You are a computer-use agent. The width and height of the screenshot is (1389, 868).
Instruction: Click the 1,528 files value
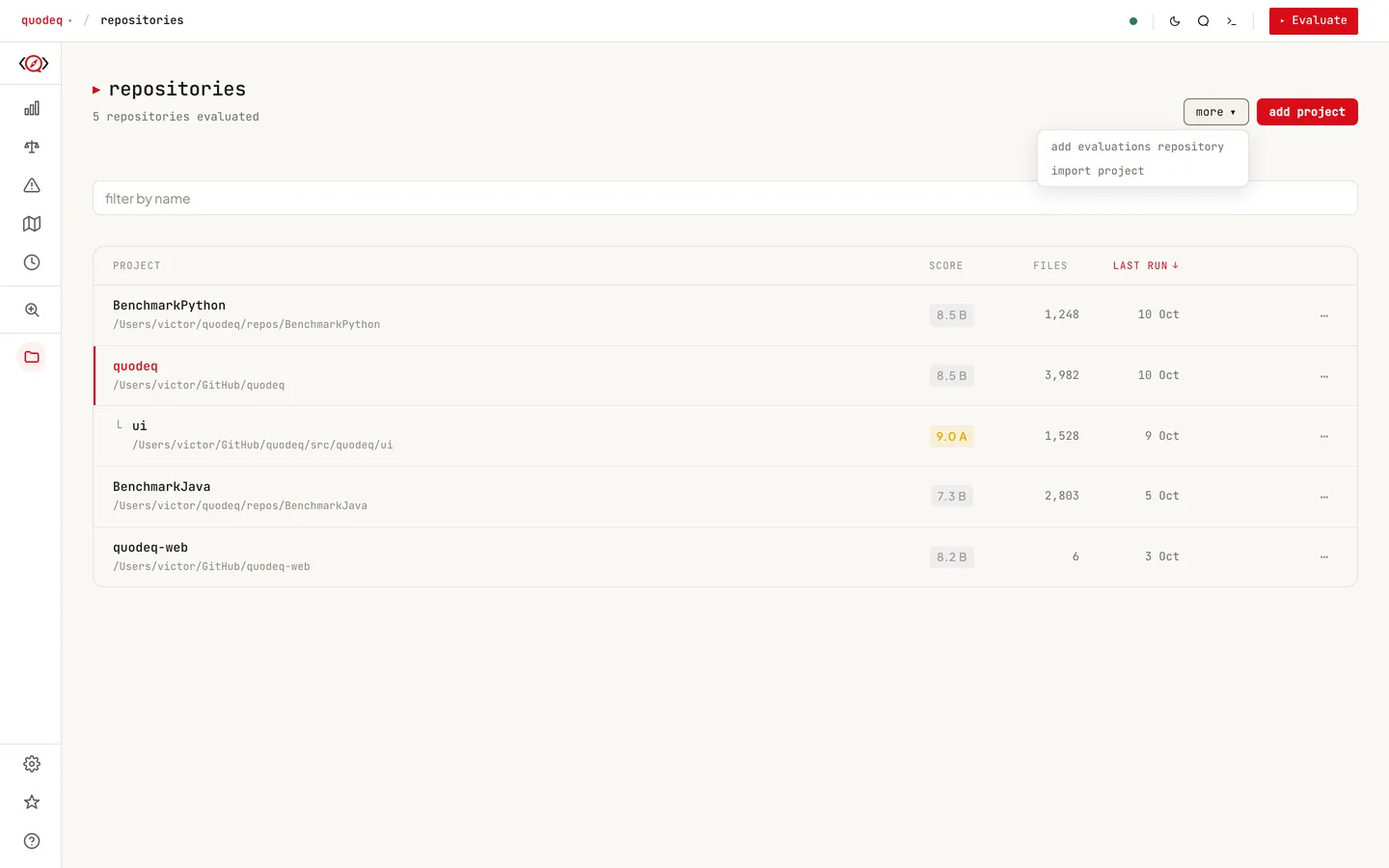pyautogui.click(x=1062, y=436)
